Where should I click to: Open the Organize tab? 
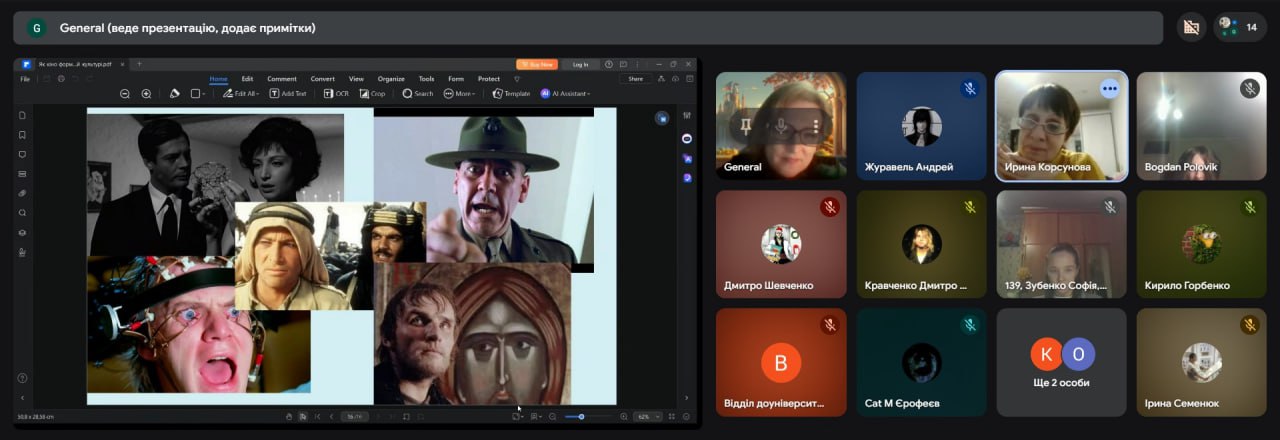coord(391,79)
